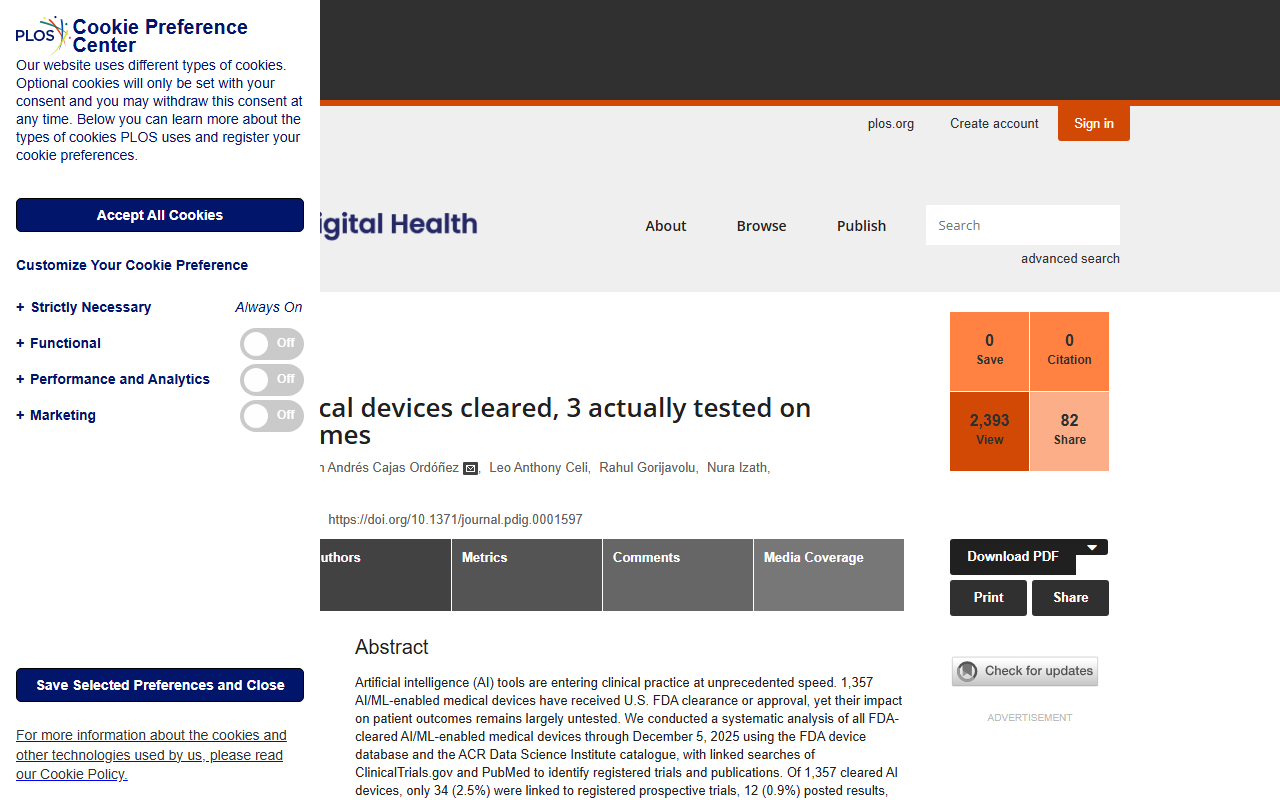Click the Download PDF button
This screenshot has width=1280, height=800.
[x=1013, y=557]
